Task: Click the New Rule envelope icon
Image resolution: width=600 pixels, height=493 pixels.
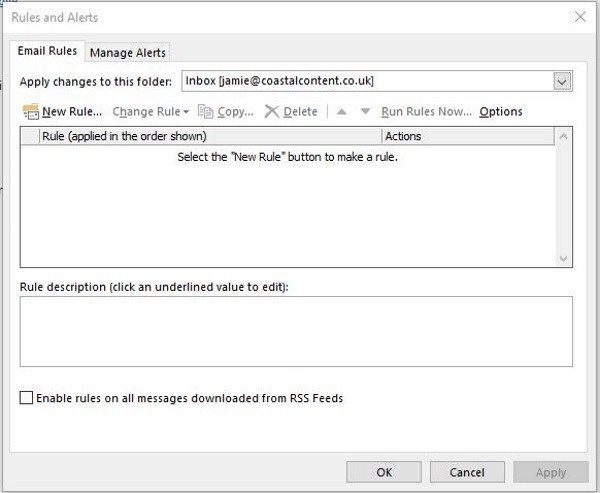Action: [x=31, y=111]
